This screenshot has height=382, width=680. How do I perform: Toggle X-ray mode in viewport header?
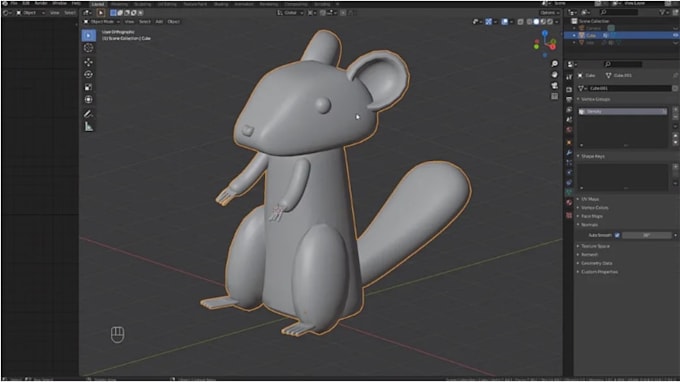(x=520, y=22)
